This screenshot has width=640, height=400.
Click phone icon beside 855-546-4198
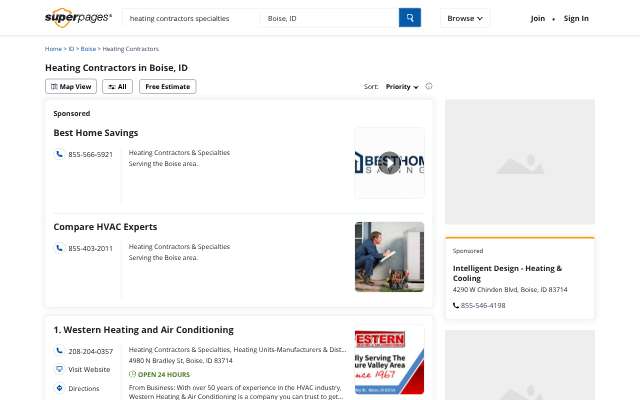456,305
